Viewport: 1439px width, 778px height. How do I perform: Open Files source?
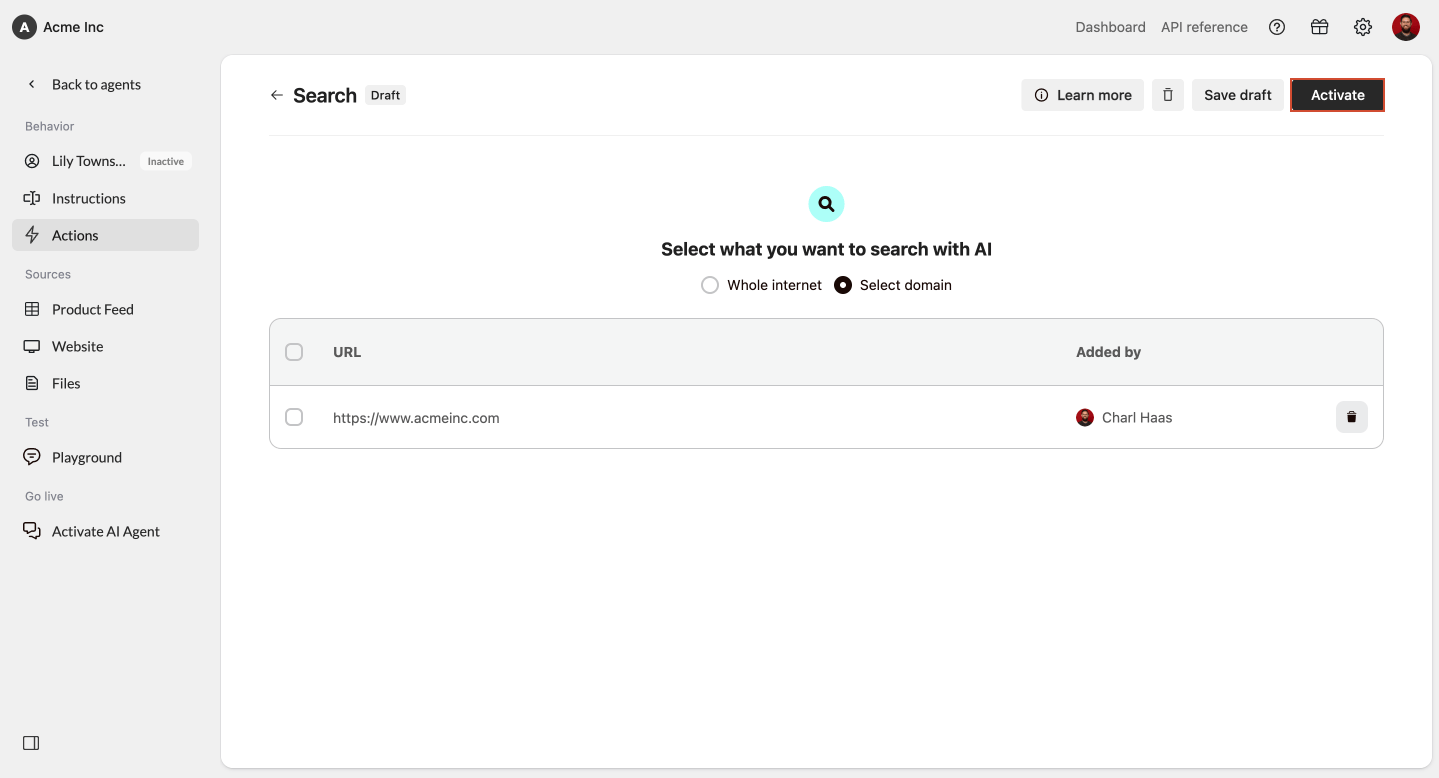tap(105, 383)
